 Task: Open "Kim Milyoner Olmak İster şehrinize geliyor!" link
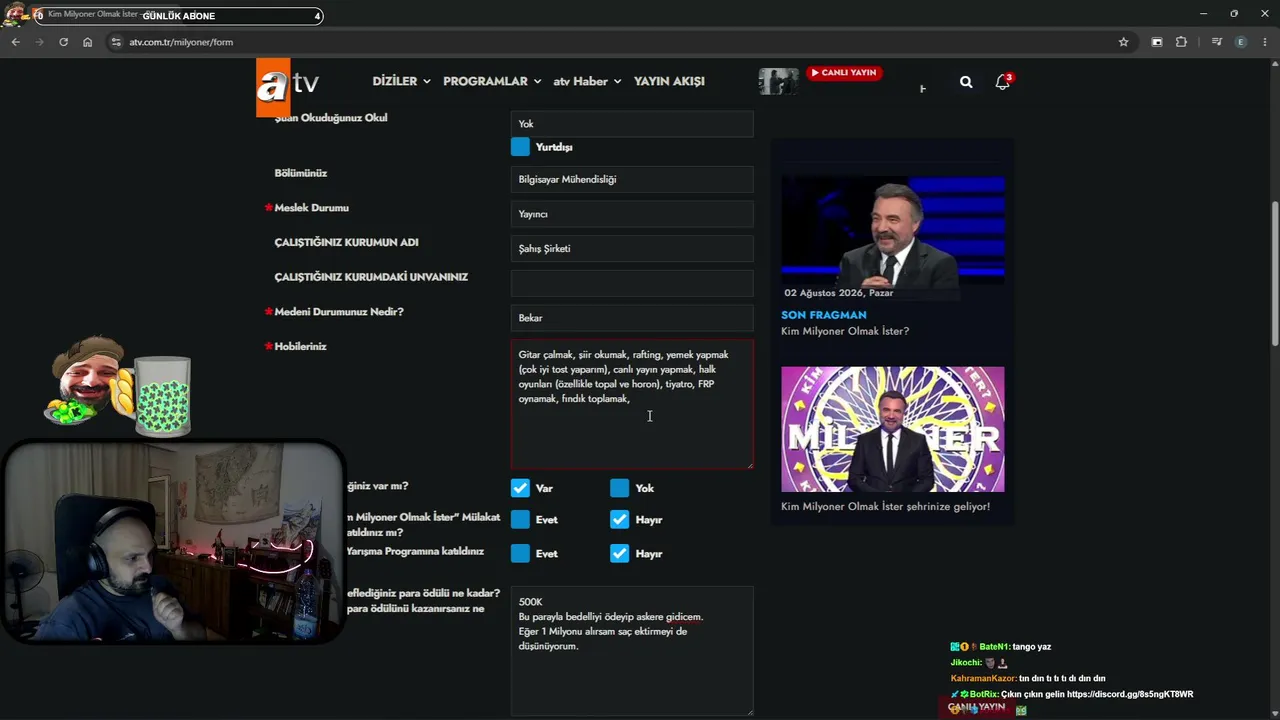coord(885,506)
